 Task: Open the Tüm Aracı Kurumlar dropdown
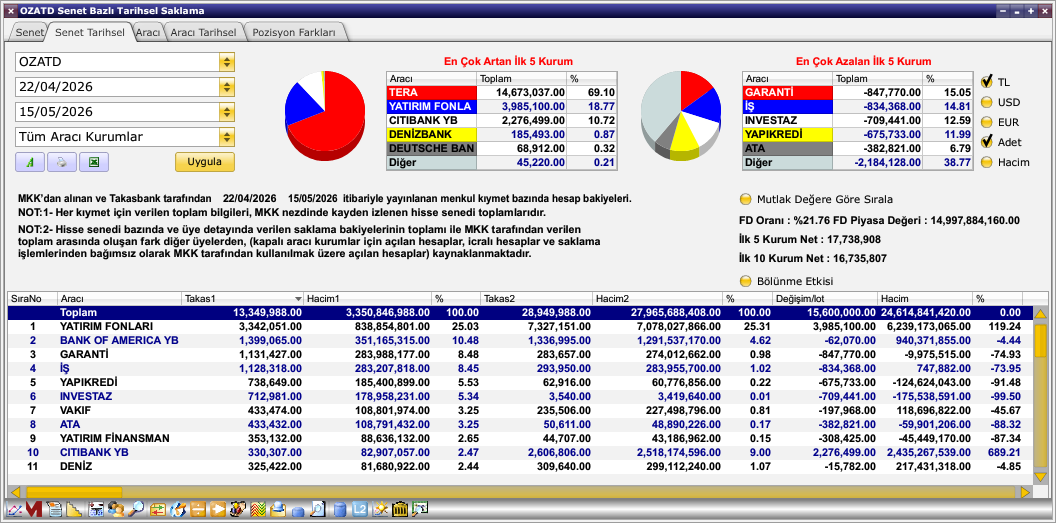227,137
